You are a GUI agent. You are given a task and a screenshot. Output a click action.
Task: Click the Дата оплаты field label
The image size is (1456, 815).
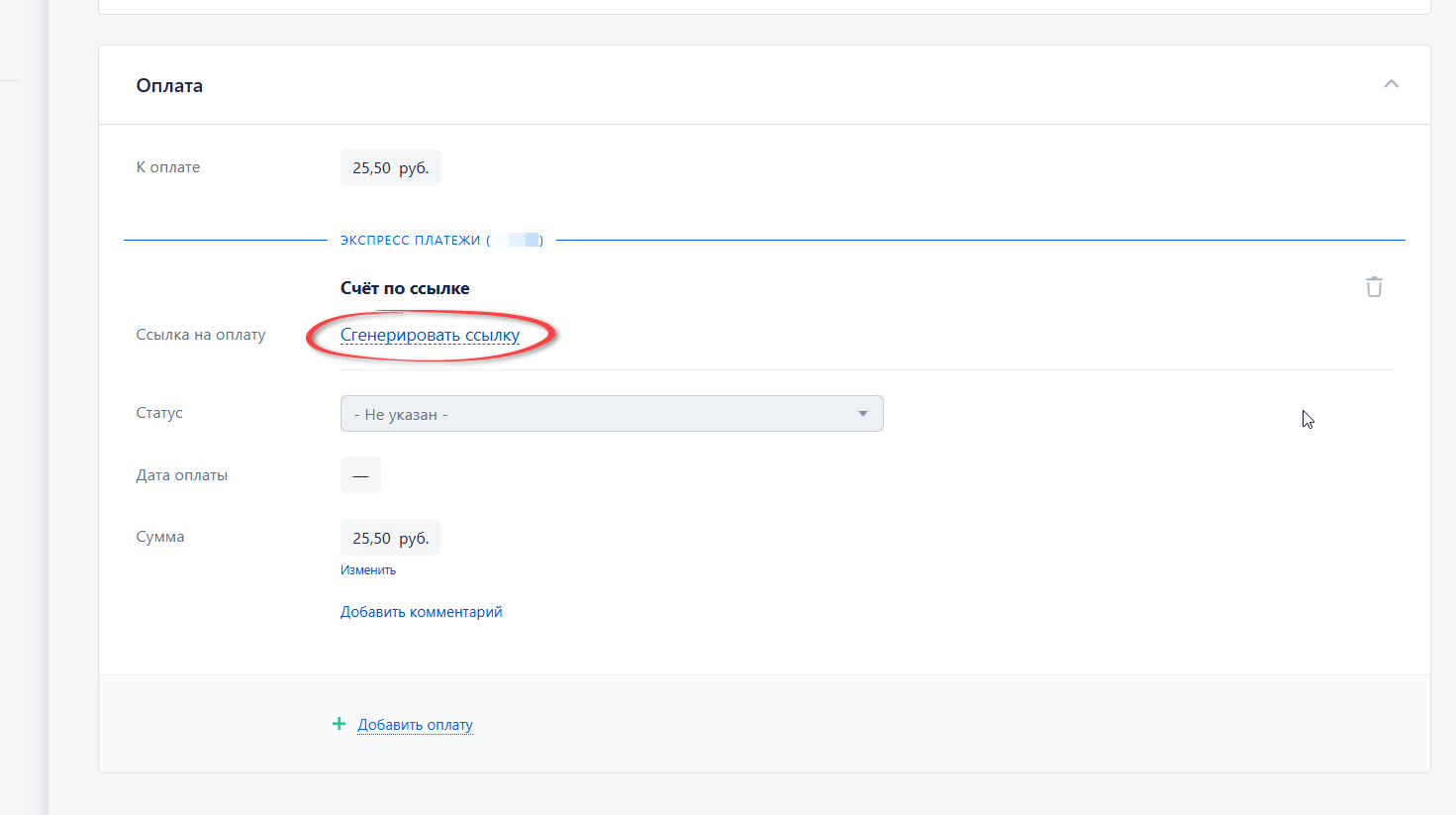tap(182, 475)
